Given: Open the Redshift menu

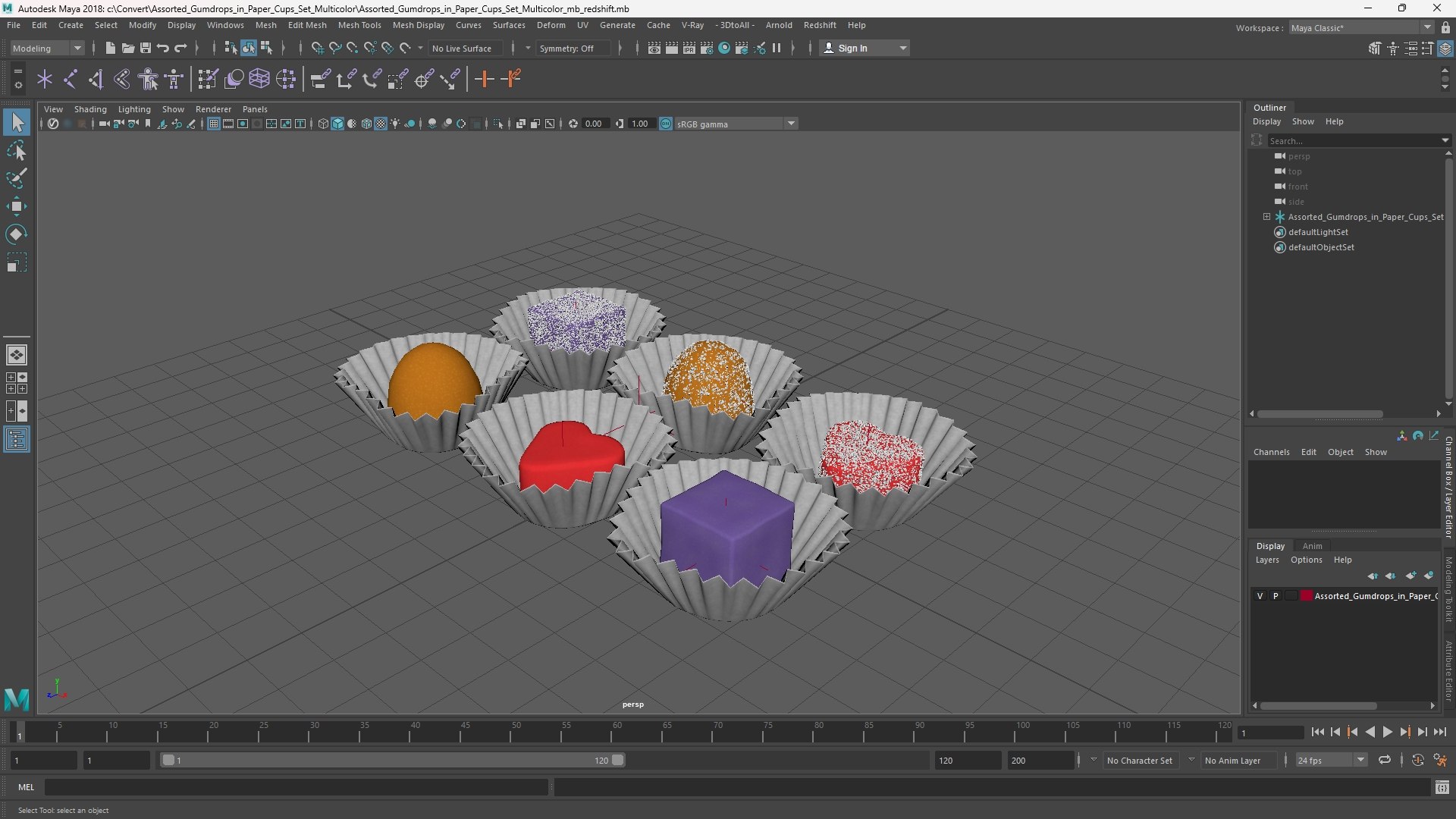Looking at the screenshot, I should click(x=819, y=25).
